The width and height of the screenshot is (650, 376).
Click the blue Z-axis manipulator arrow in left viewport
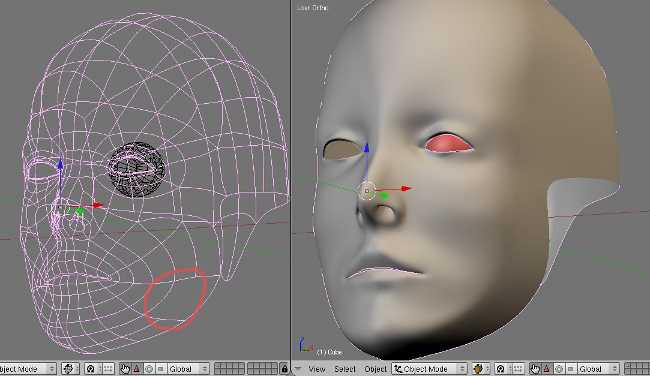[61, 165]
